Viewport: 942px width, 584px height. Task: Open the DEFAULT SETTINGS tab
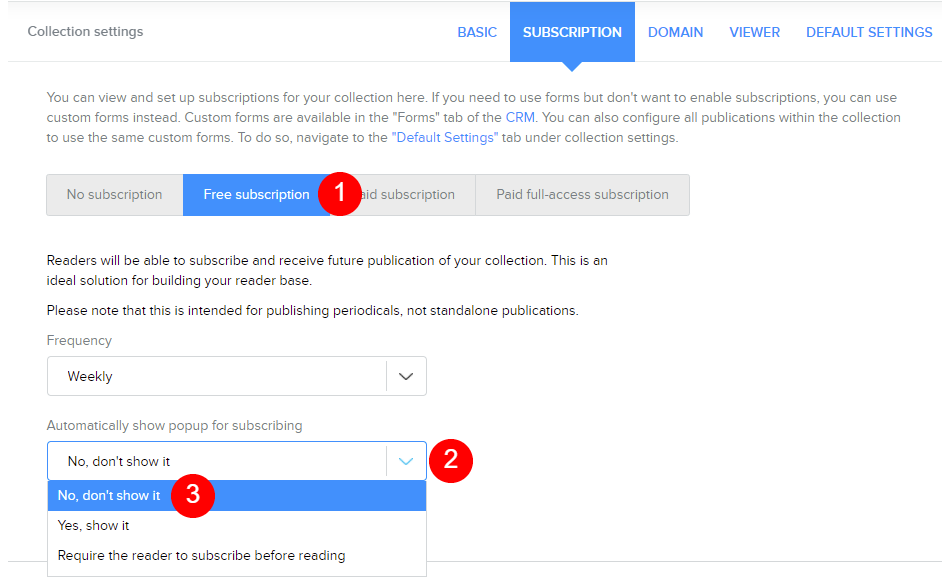pyautogui.click(x=869, y=32)
